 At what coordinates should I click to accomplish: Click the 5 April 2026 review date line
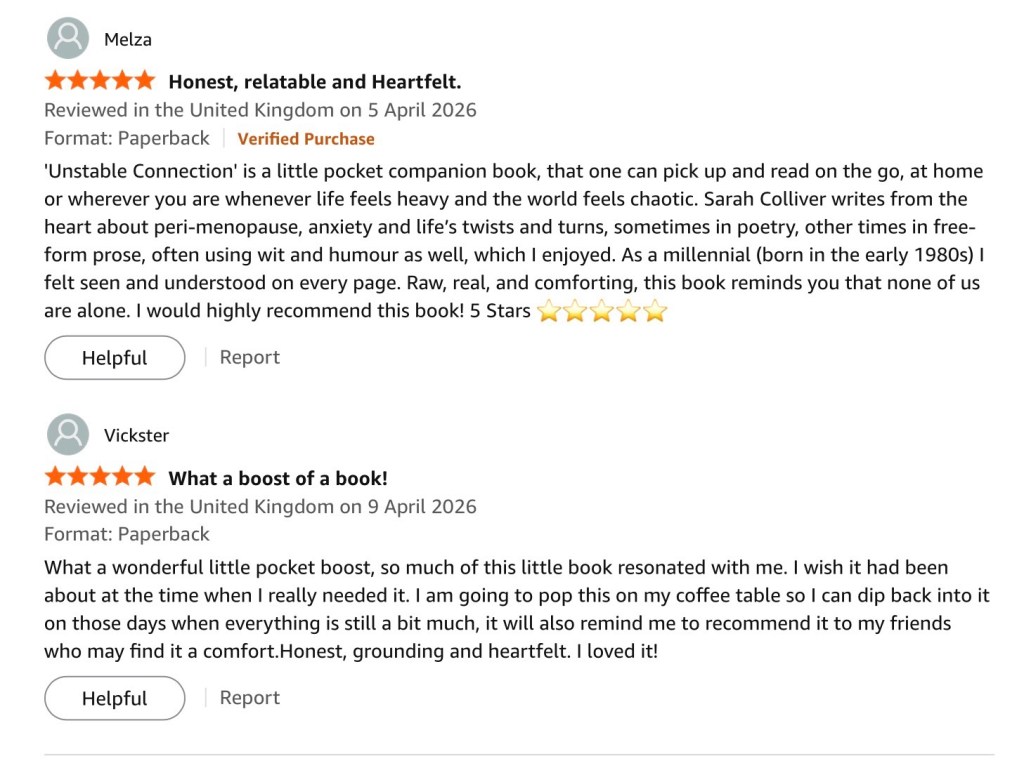click(x=260, y=110)
